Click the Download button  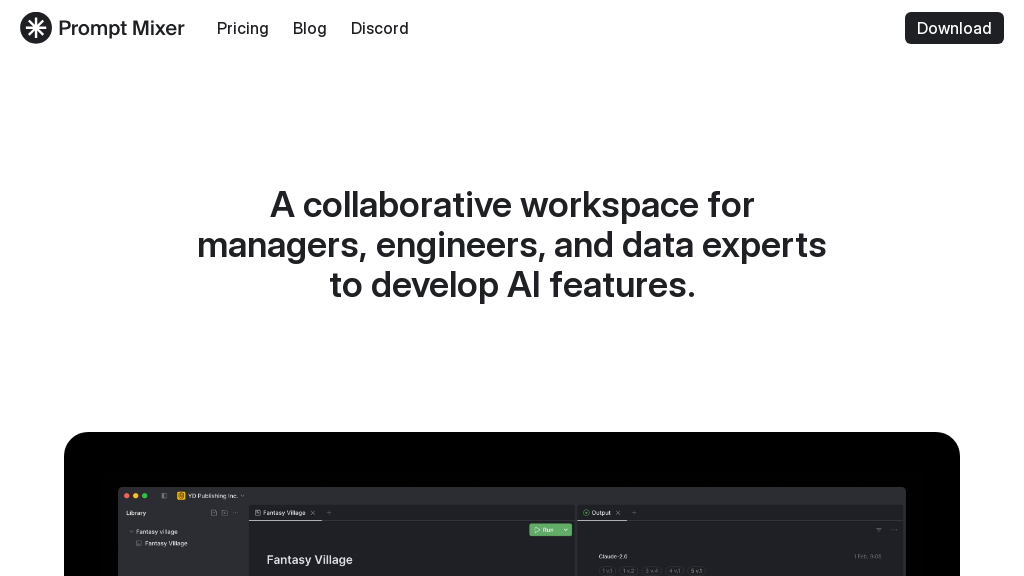(x=953, y=28)
